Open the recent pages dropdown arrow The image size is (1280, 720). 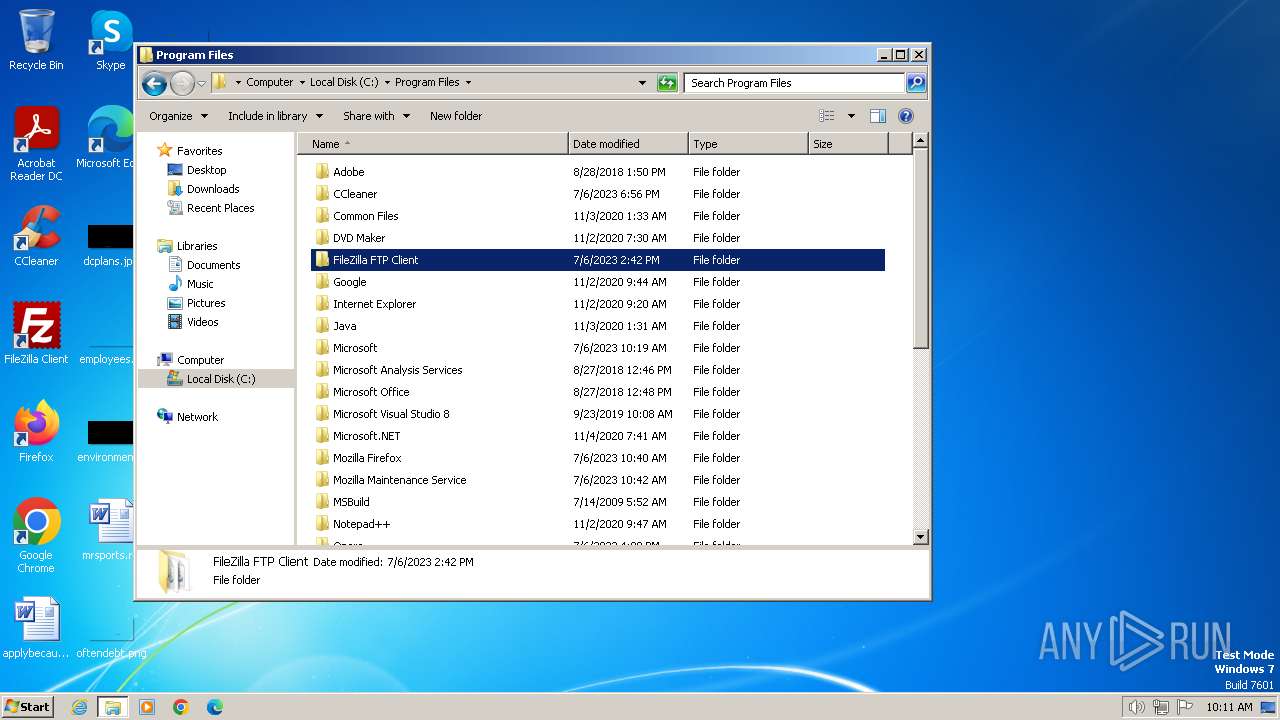click(202, 83)
